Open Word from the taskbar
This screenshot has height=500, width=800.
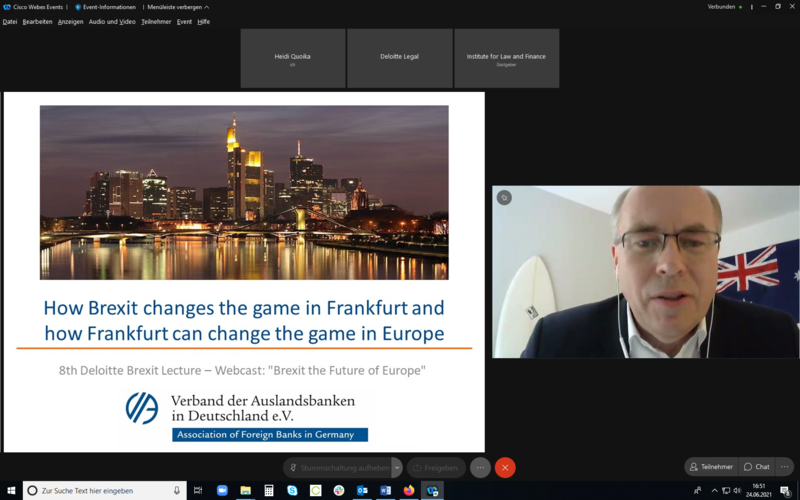click(x=386, y=491)
